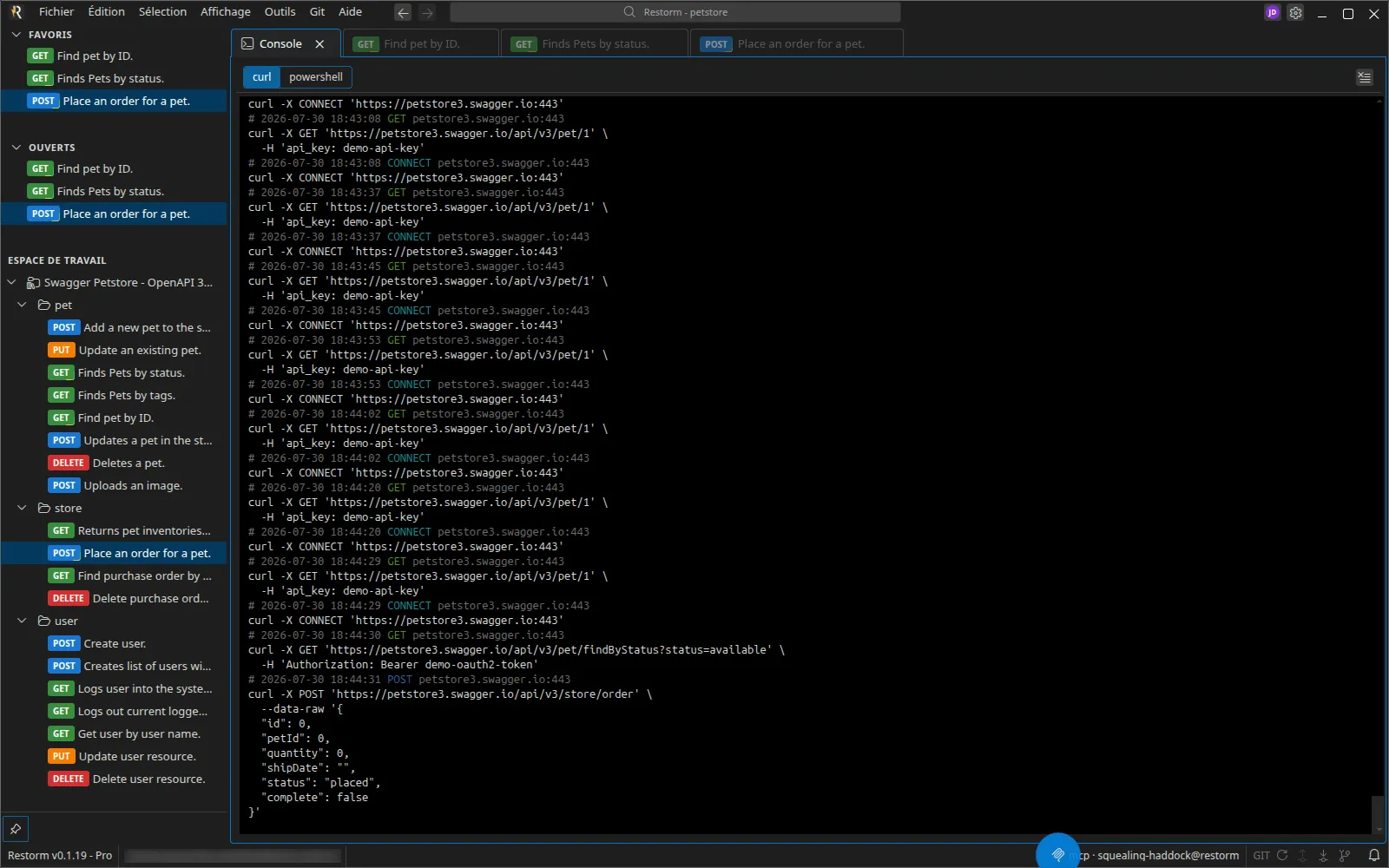This screenshot has width=1389, height=868.
Task: Click the Git push arrow
Action: pyautogui.click(x=1302, y=855)
